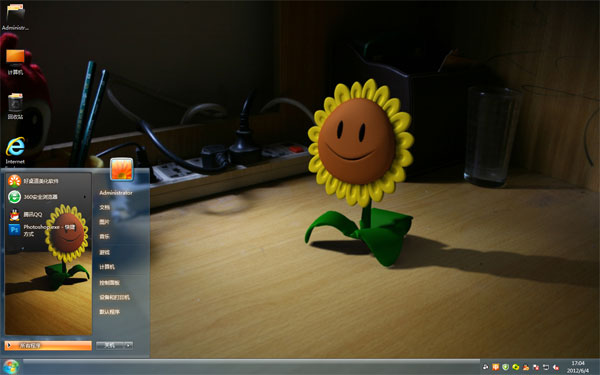Open the network tray icon
The height and width of the screenshot is (375, 600).
pyautogui.click(x=546, y=367)
